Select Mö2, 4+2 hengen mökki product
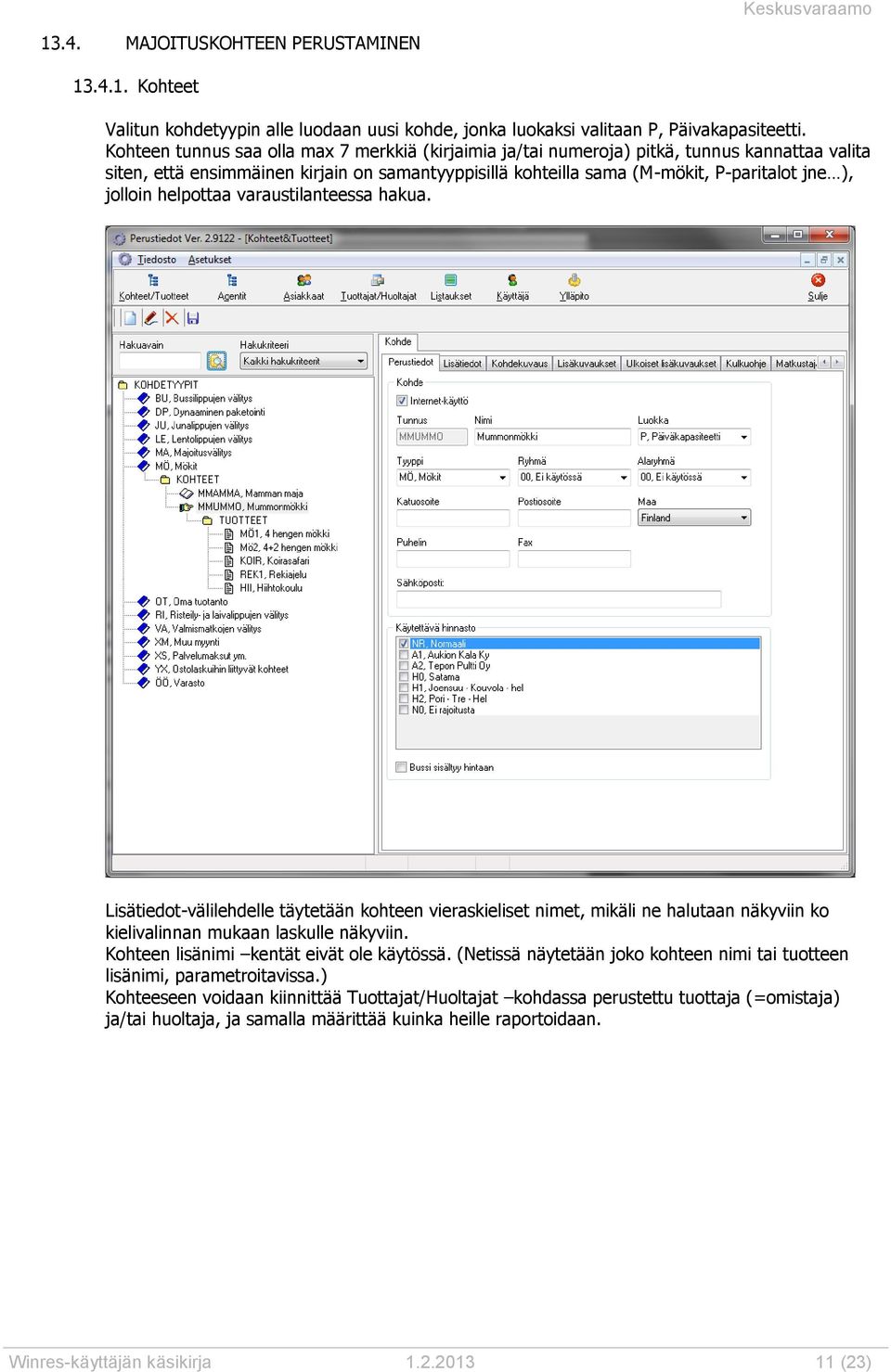Image resolution: width=891 pixels, height=1372 pixels. (x=289, y=547)
